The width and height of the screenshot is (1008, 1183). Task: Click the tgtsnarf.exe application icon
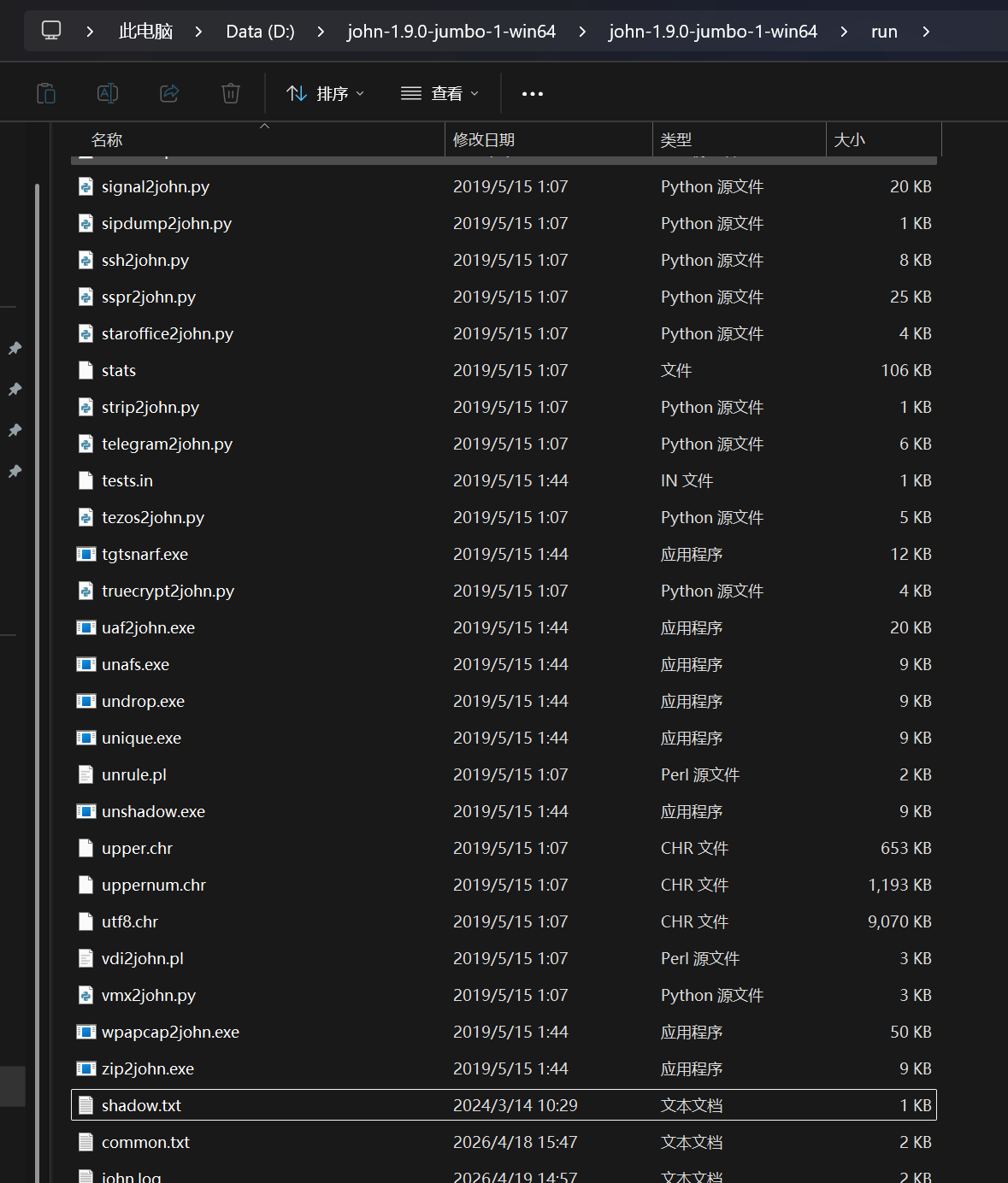click(x=85, y=554)
